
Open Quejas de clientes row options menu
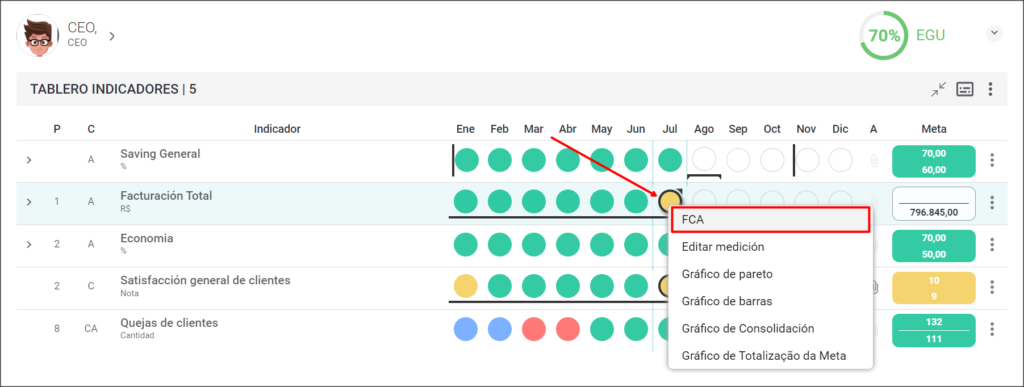tap(992, 329)
